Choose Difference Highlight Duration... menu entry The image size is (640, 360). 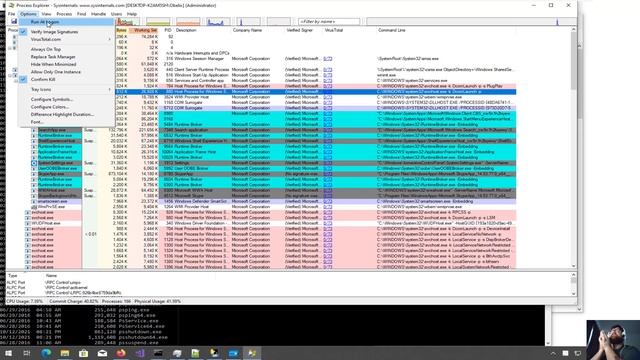point(67,114)
